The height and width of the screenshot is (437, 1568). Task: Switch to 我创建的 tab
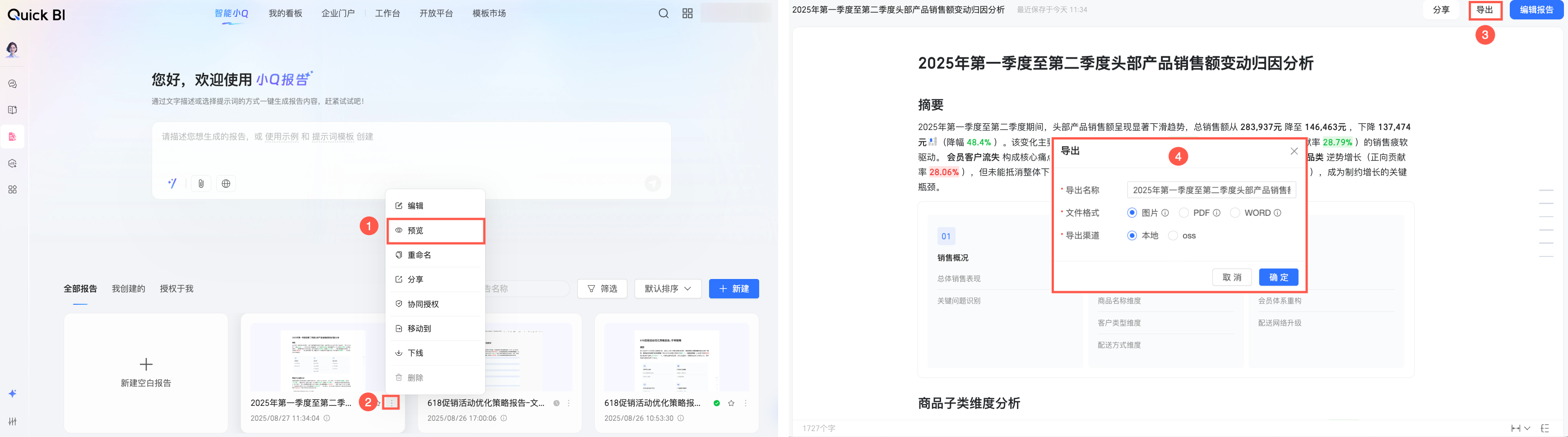pos(129,288)
